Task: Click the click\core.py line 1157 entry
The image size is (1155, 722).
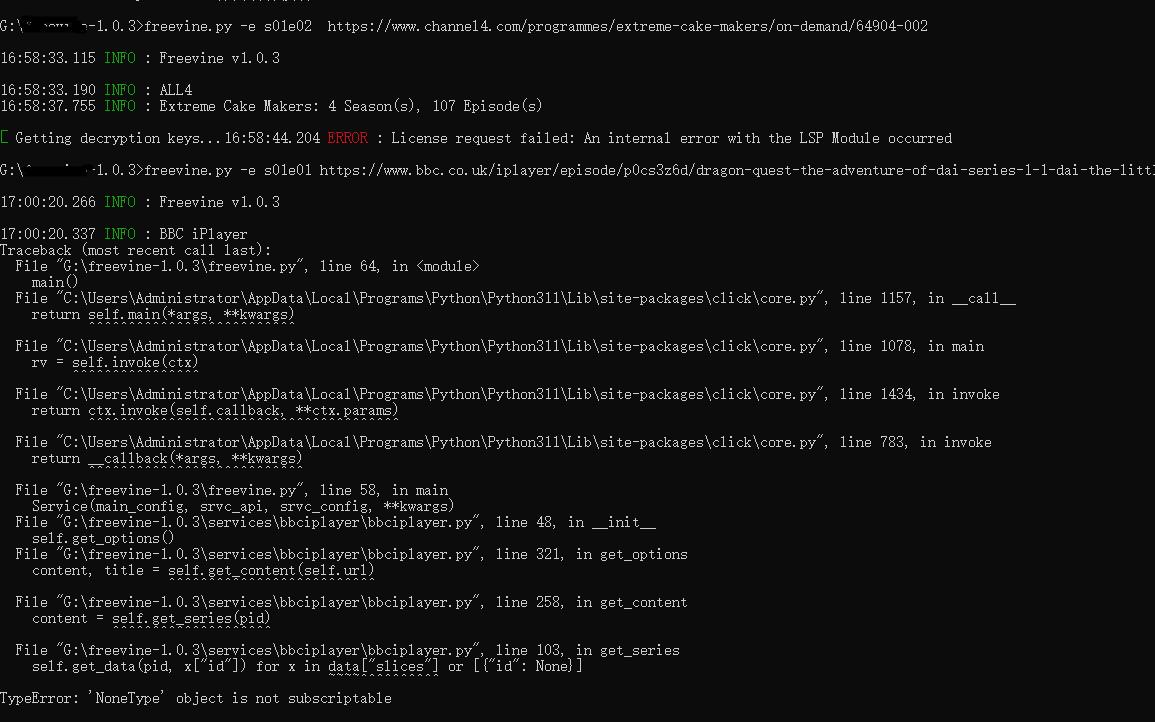Action: pos(515,298)
